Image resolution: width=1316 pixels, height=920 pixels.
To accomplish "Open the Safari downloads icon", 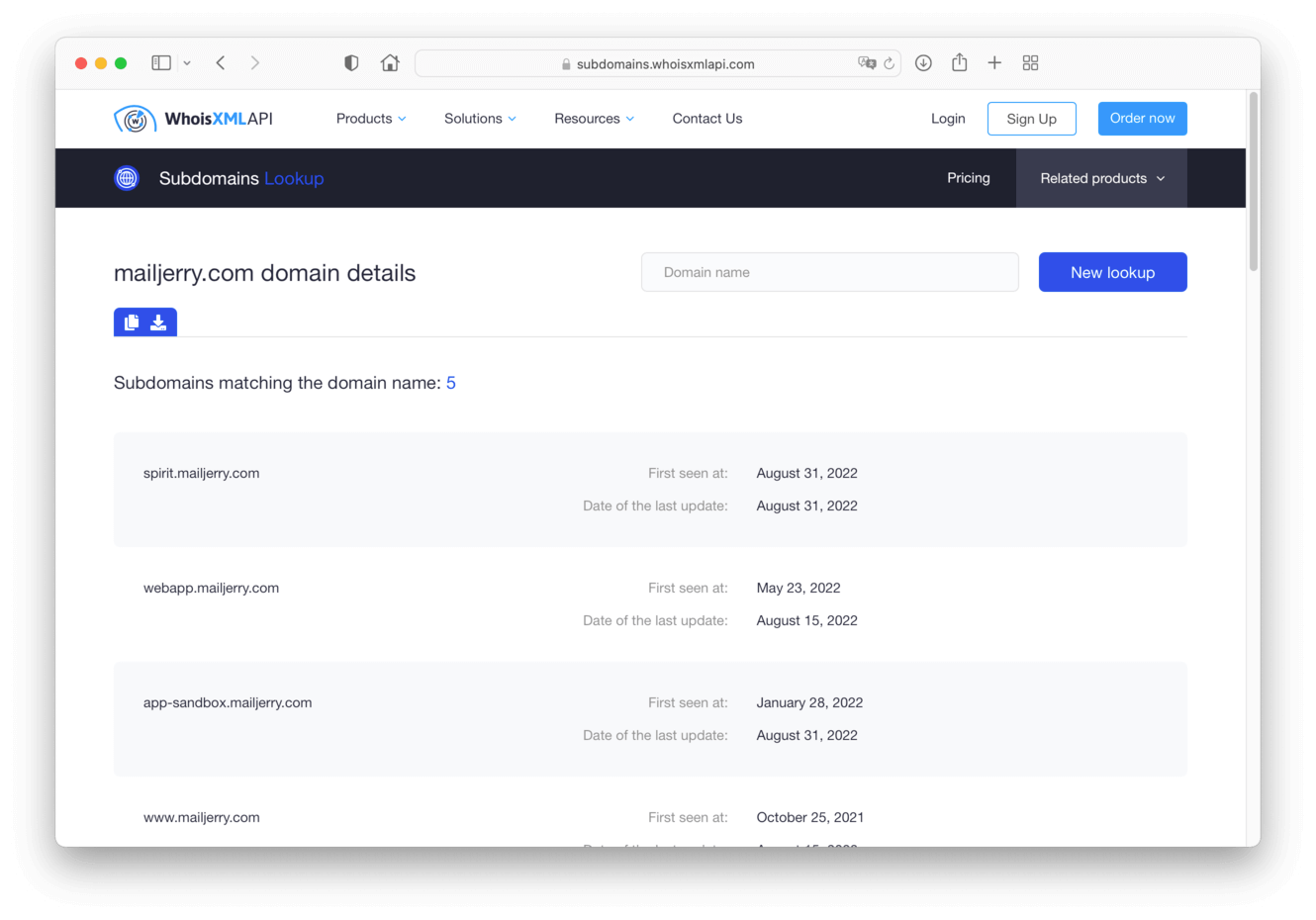I will tap(923, 63).
